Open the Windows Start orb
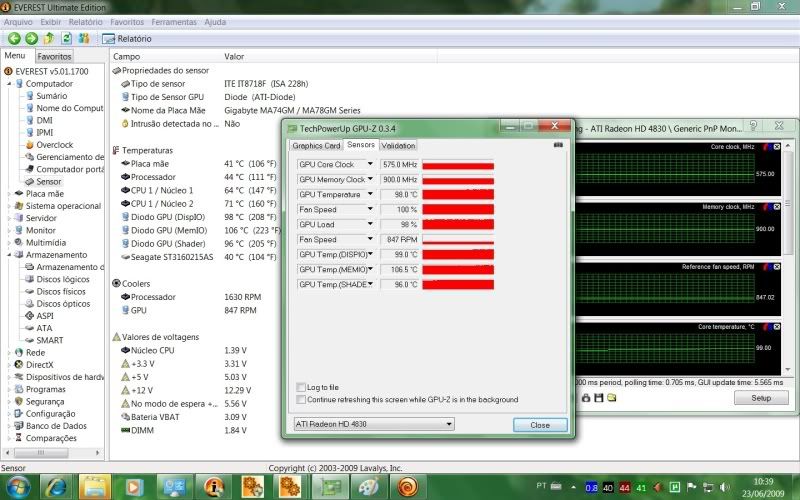Image resolution: width=800 pixels, height=500 pixels. click(18, 487)
